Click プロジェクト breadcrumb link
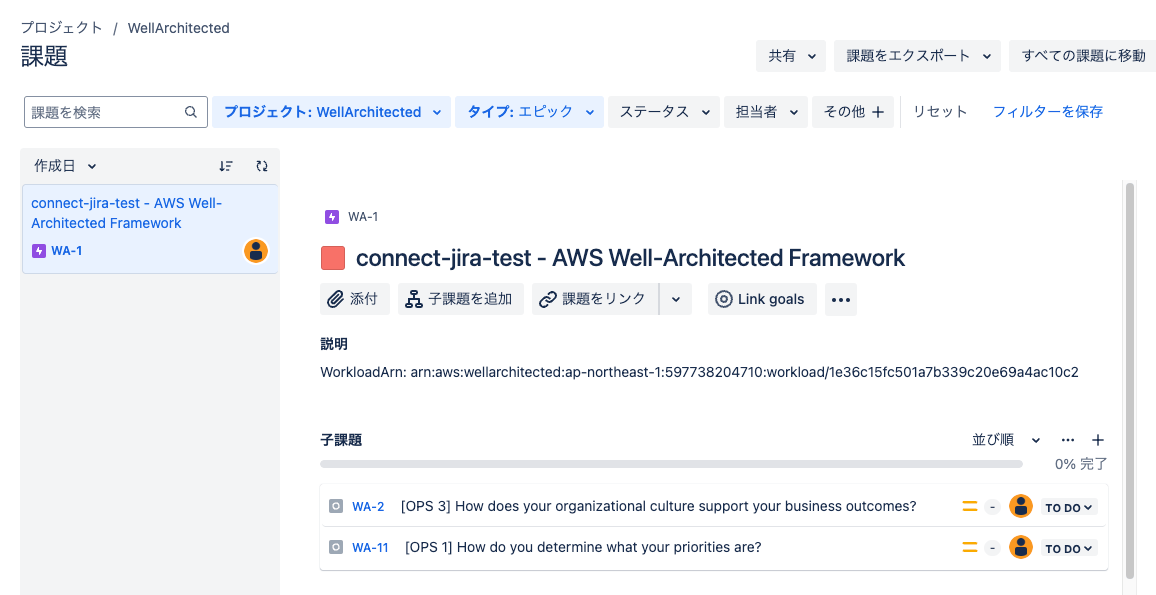Screen dimensions: 1156x595 click(61, 28)
